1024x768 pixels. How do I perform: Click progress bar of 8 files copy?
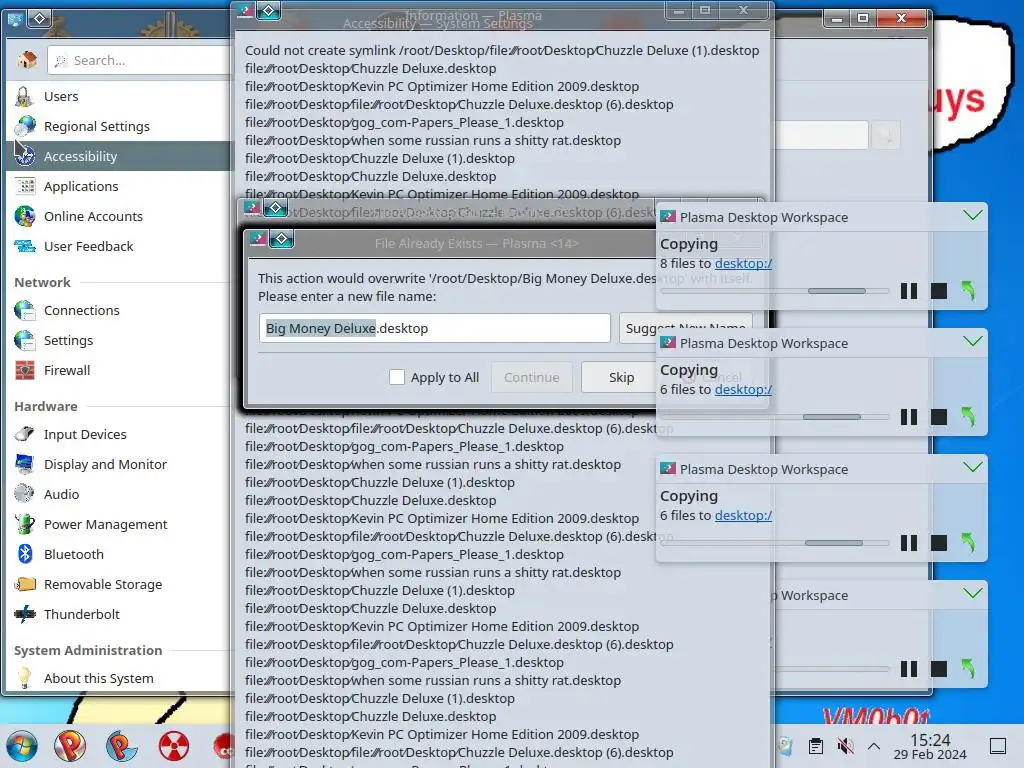775,291
